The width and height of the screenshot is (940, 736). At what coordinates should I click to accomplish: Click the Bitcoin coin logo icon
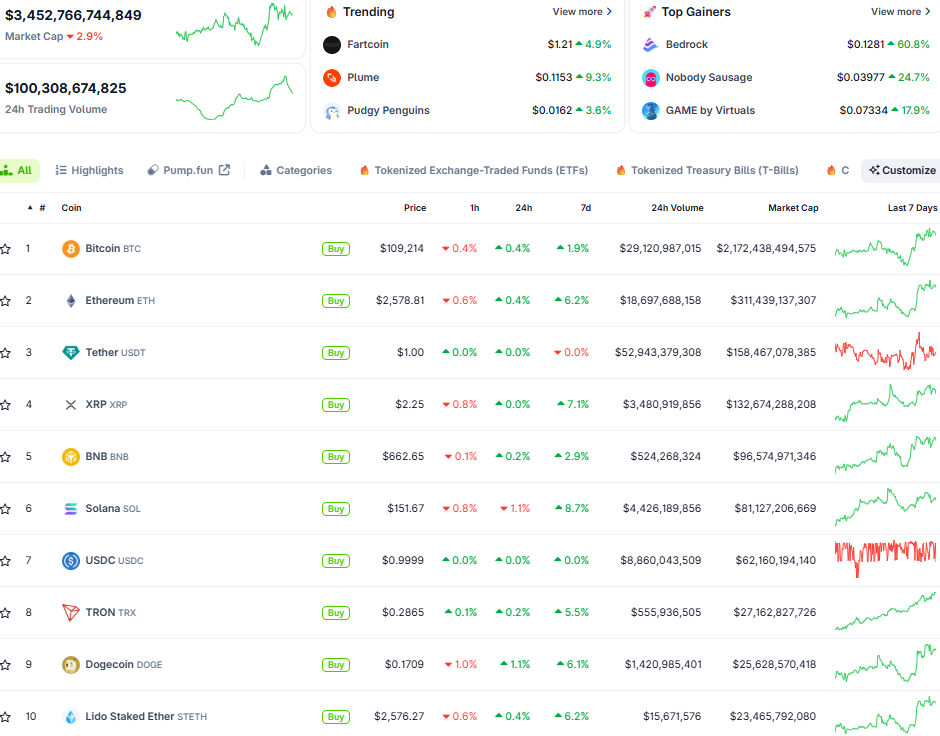(x=71, y=249)
